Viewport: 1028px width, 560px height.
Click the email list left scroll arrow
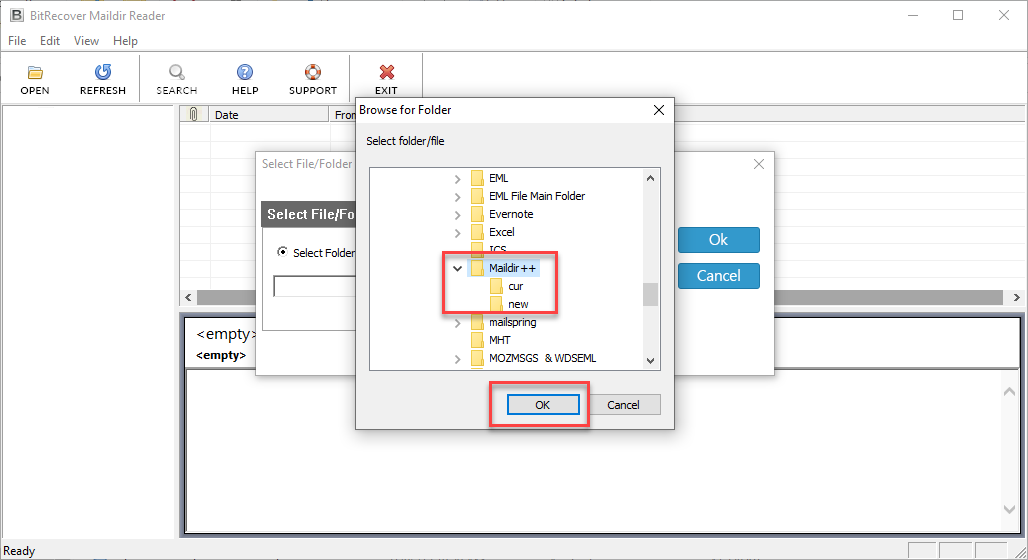tap(189, 298)
